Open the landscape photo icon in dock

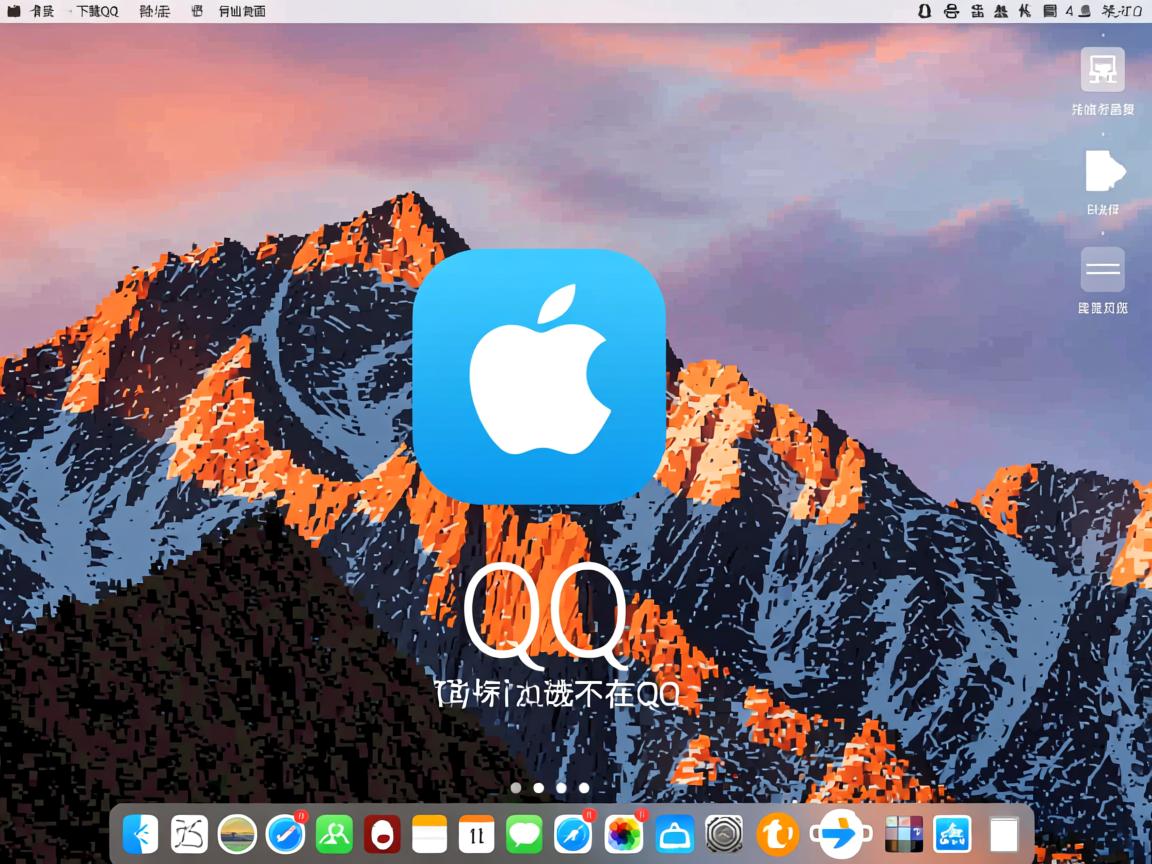(237, 833)
